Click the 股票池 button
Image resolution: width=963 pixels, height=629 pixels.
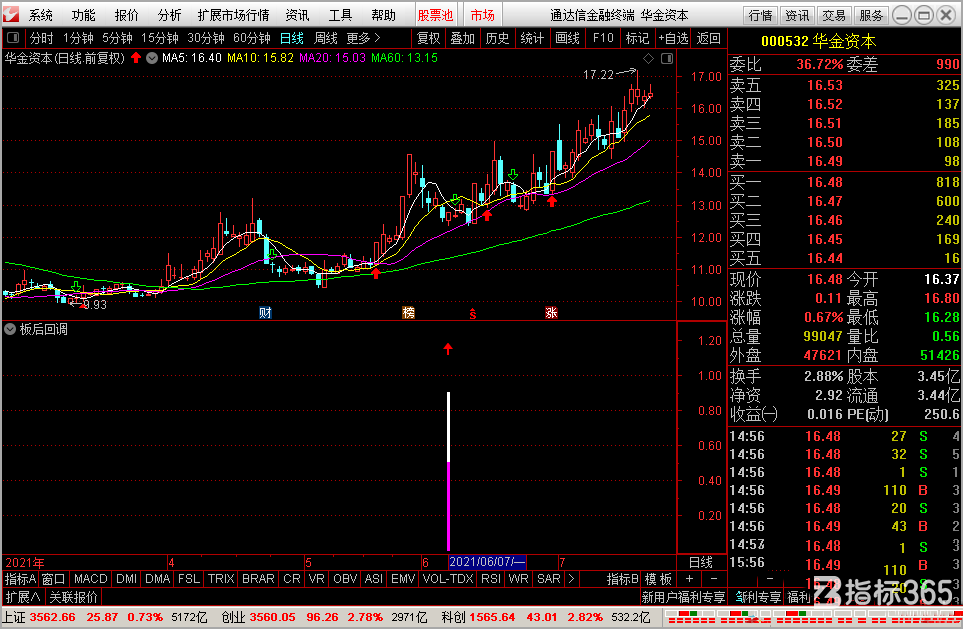[x=435, y=15]
